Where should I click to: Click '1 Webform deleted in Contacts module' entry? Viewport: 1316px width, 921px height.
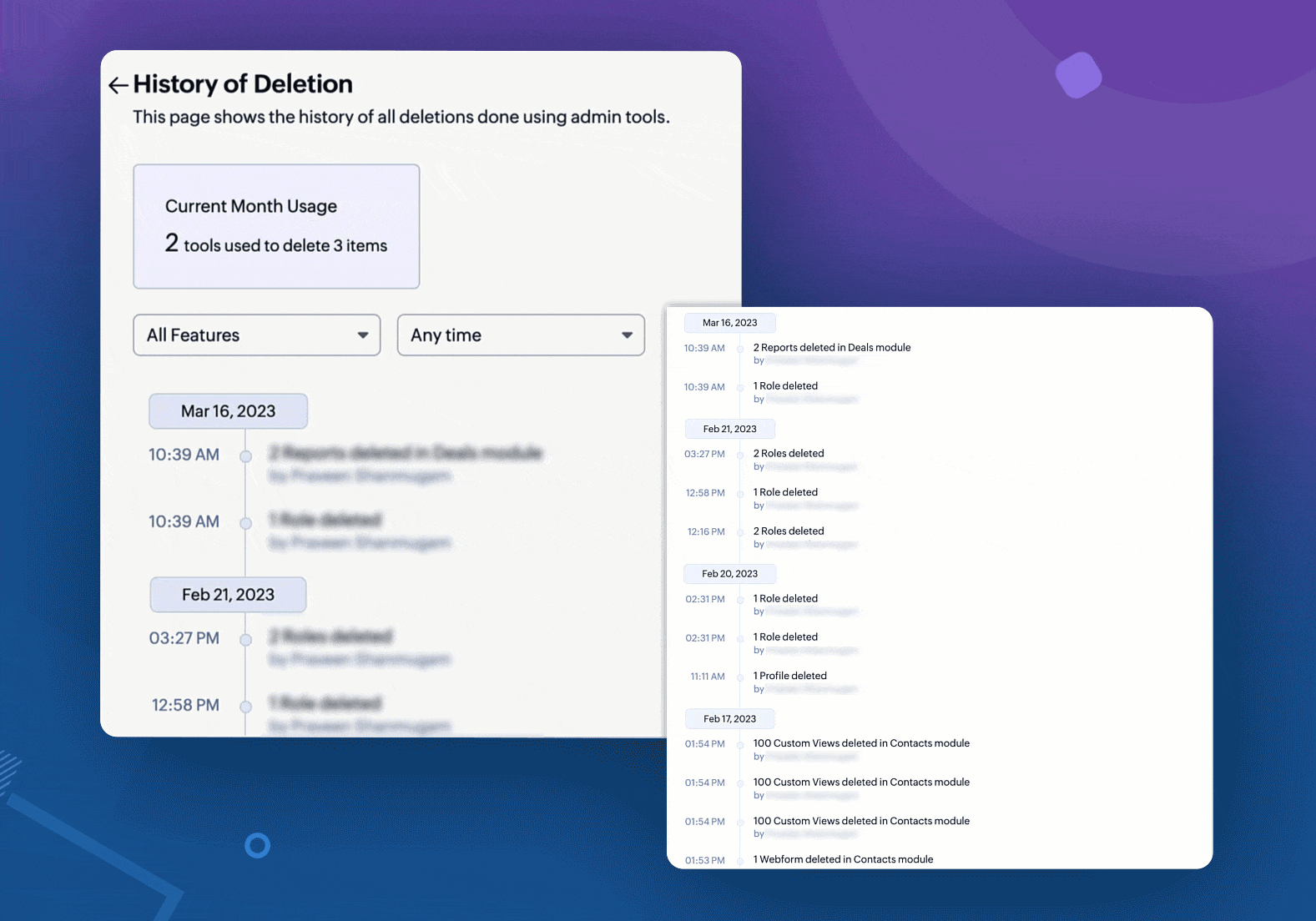pyautogui.click(x=844, y=859)
